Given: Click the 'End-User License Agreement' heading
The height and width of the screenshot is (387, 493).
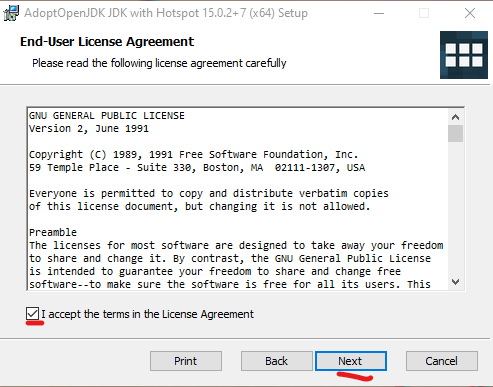Looking at the screenshot, I should point(107,42).
